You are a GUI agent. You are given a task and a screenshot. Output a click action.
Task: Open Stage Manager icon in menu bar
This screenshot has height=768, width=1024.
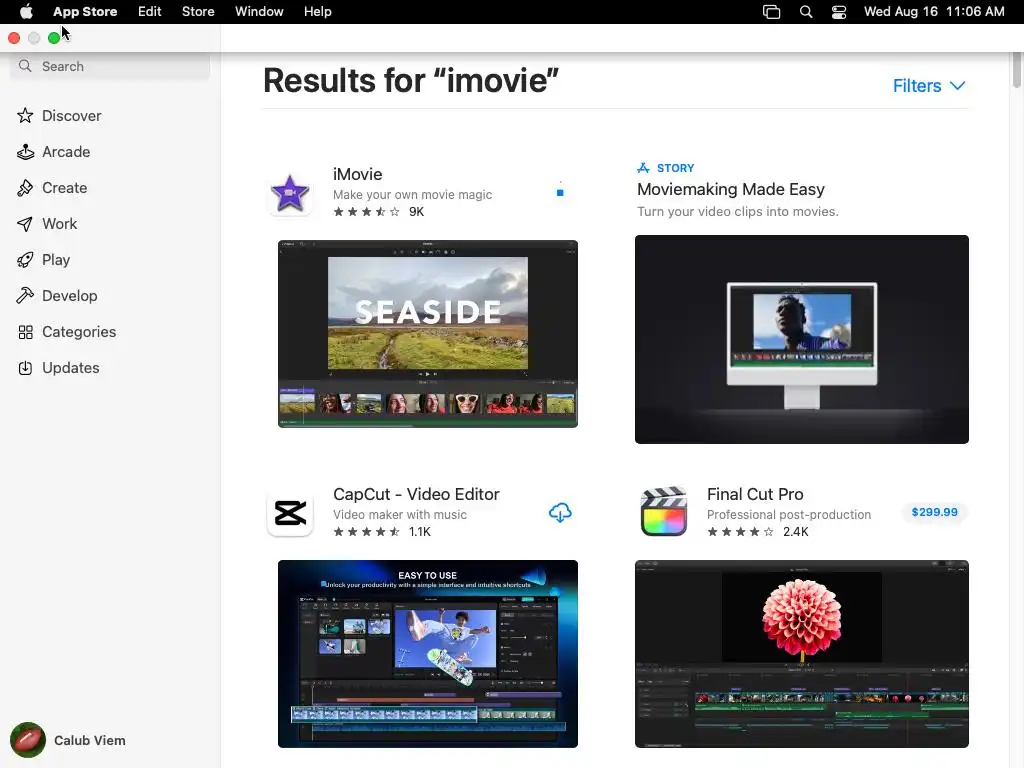pyautogui.click(x=771, y=12)
